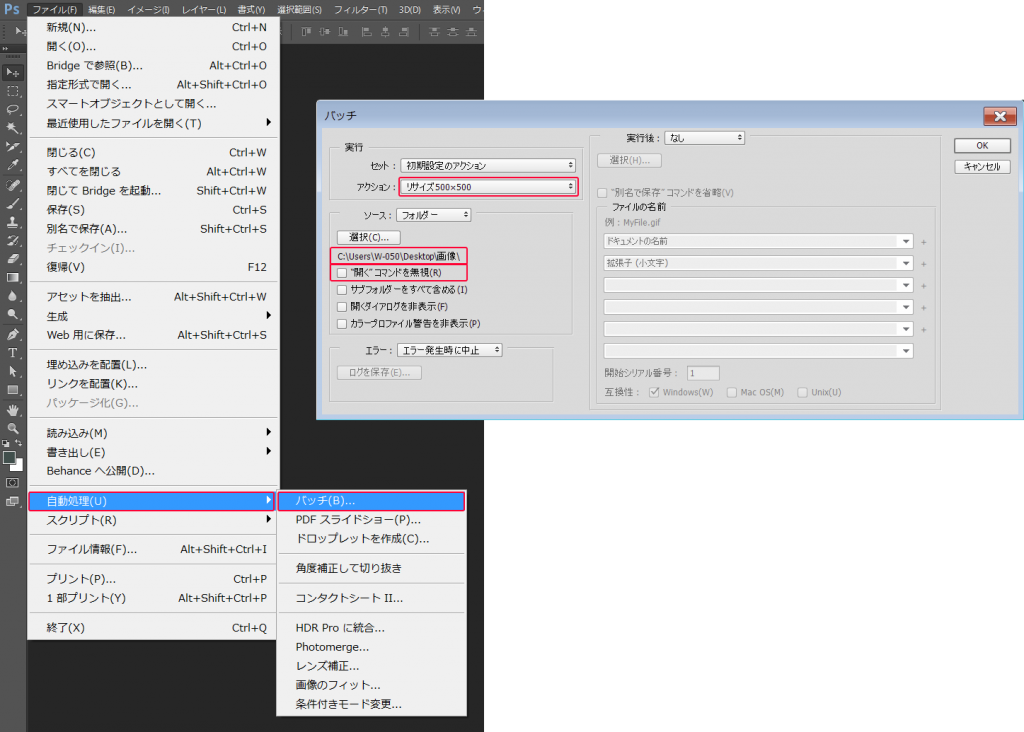Open the セット dropdown in Batch dialog
This screenshot has width=1024, height=732.
(488, 166)
